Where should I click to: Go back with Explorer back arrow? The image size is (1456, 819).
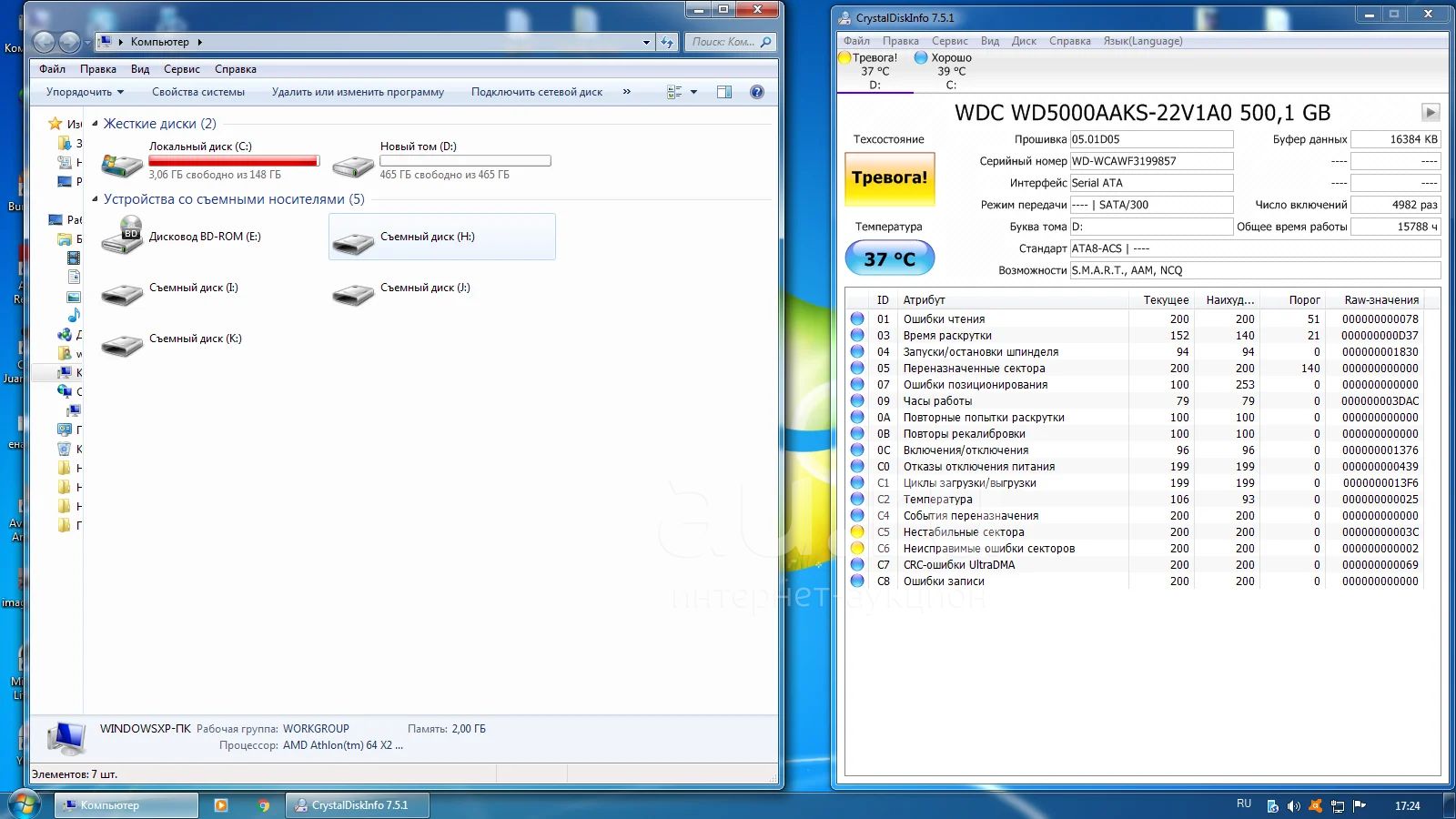click(x=44, y=42)
